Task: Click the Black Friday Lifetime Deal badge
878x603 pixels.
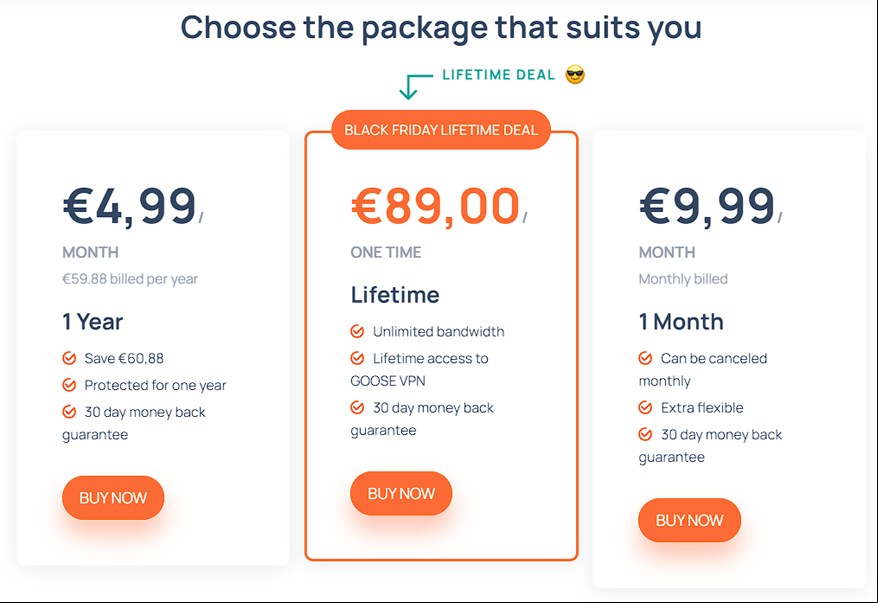Action: pyautogui.click(x=441, y=130)
